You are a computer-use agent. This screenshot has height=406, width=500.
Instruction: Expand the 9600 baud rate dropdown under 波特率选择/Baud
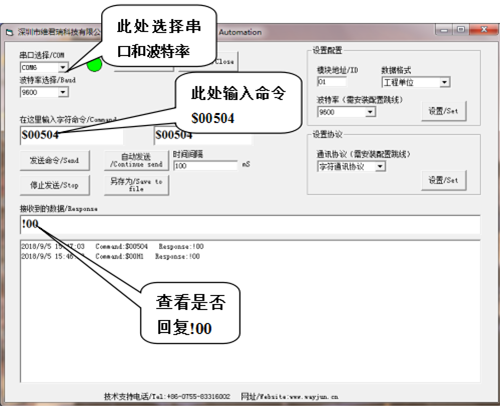(x=63, y=92)
